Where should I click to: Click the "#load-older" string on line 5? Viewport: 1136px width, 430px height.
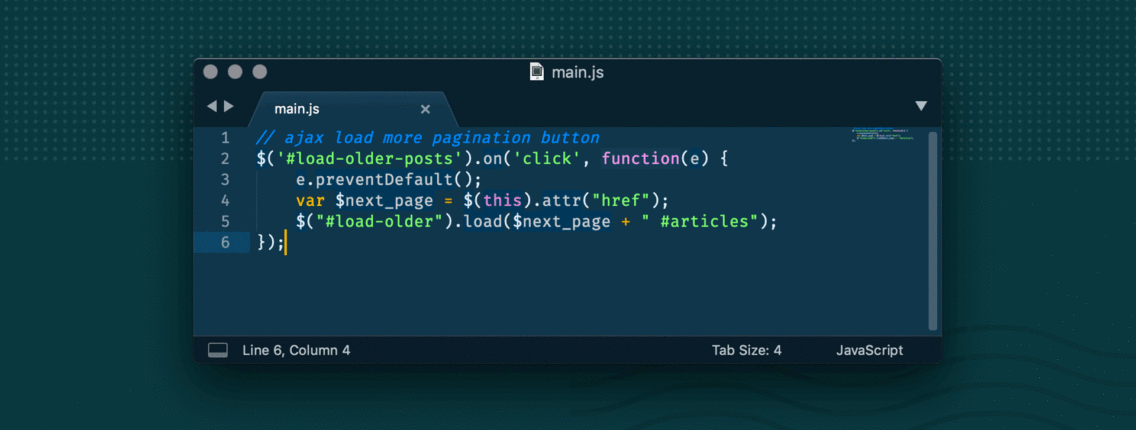click(x=382, y=221)
